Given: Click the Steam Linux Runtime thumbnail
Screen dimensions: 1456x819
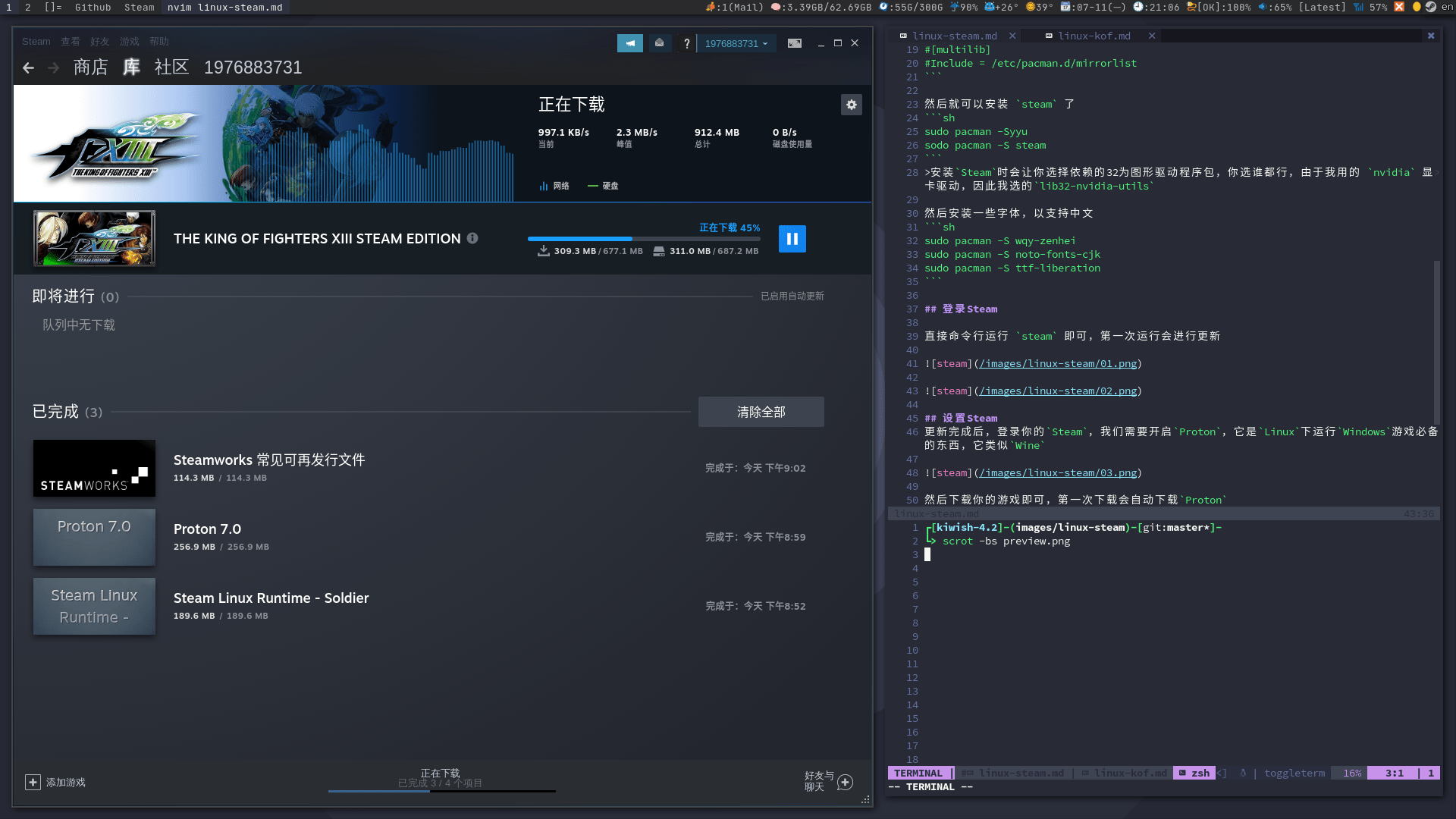Looking at the screenshot, I should click(x=94, y=606).
